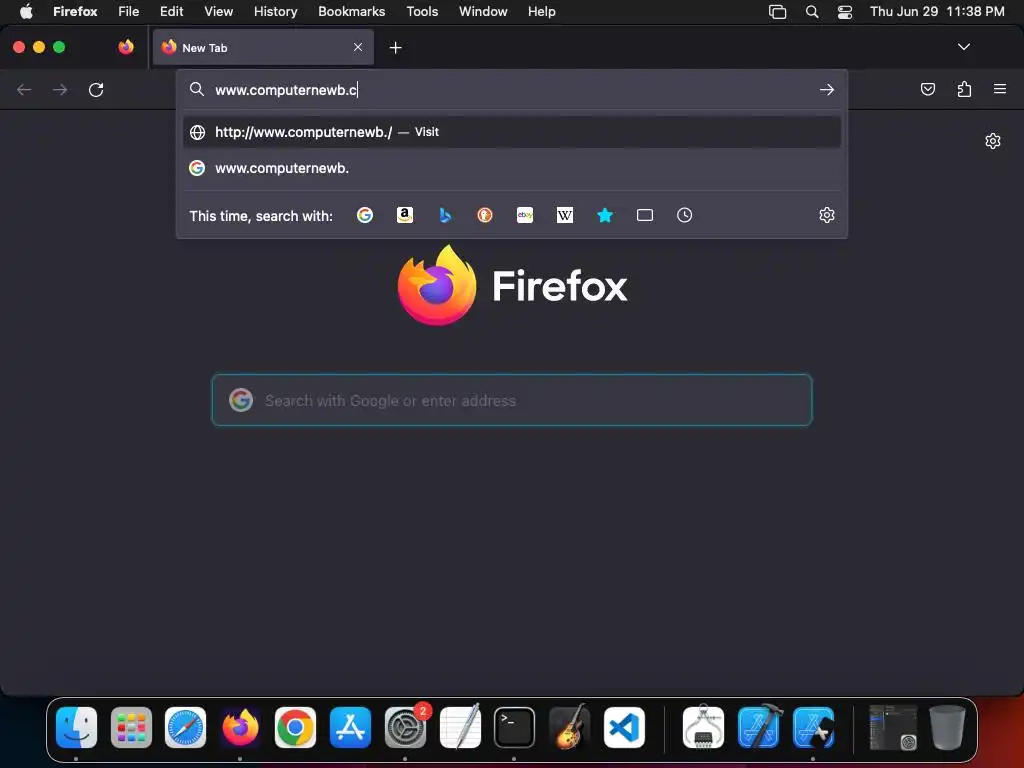Reload the current page

tap(96, 89)
